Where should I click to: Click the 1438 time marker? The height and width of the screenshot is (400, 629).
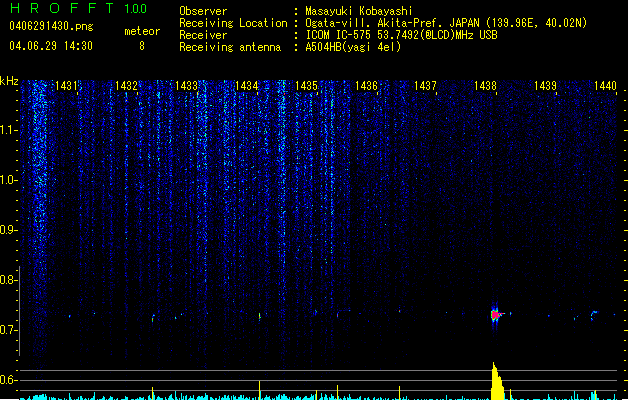point(485,86)
